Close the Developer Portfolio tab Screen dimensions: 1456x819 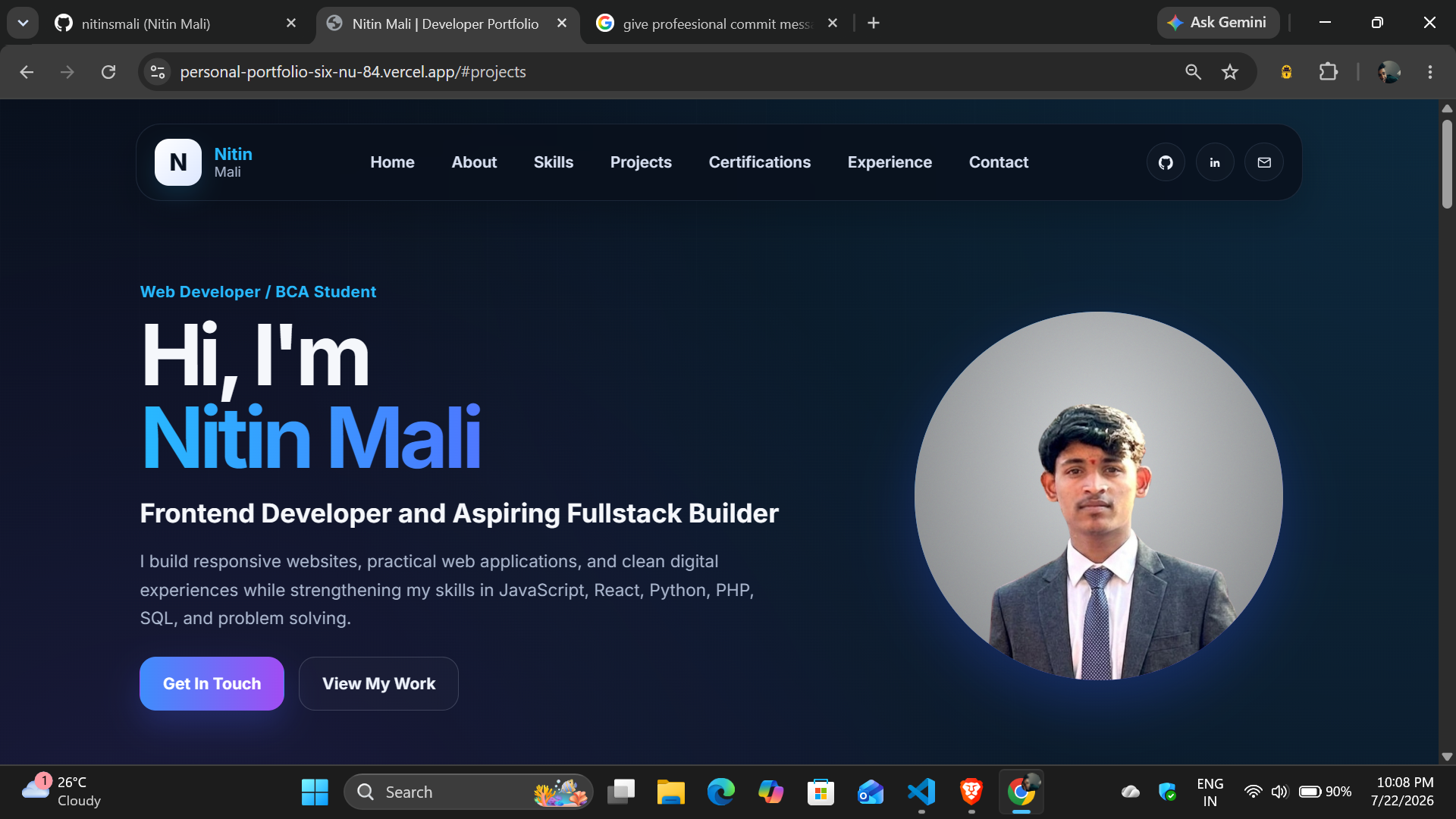[562, 24]
